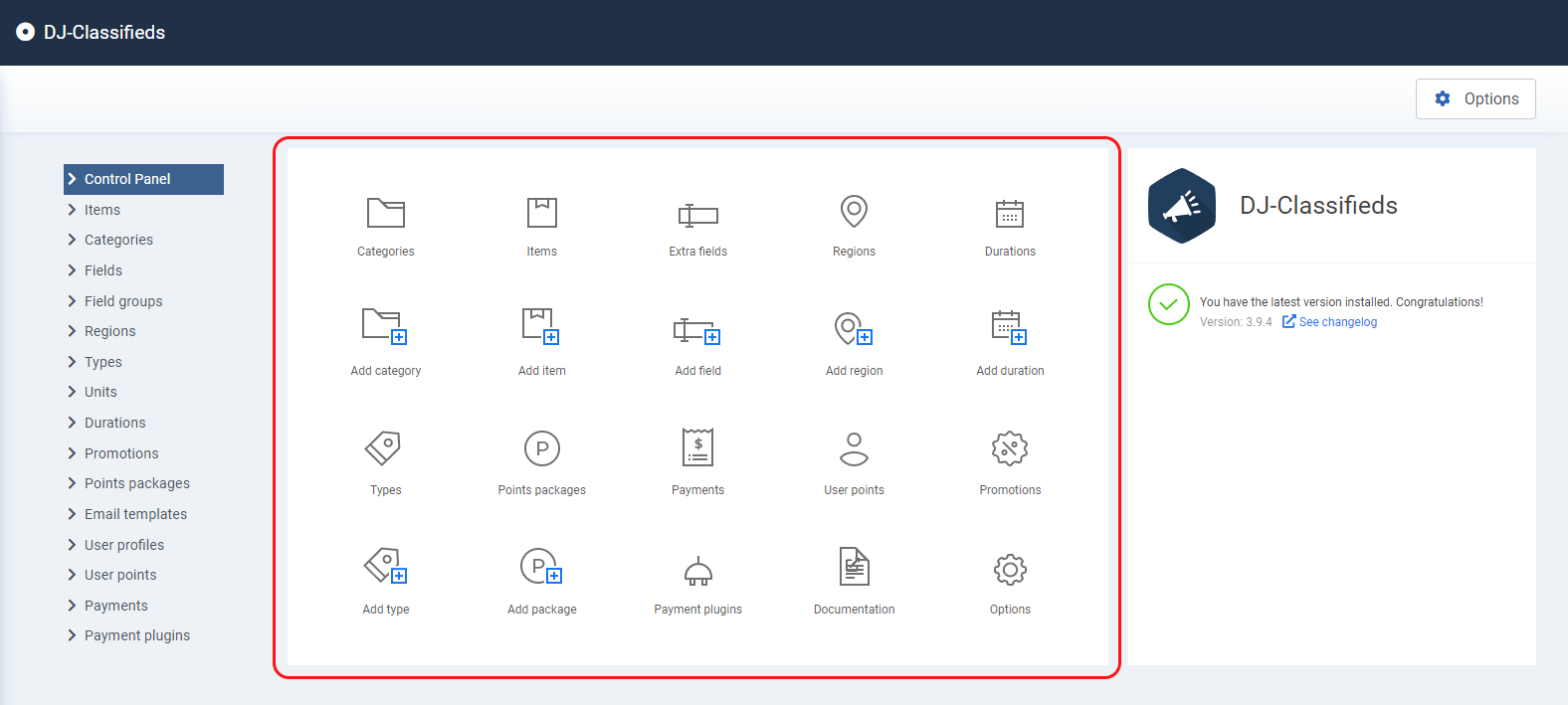Viewport: 1568px width, 705px height.
Task: Open the Durations calendar icon in grid
Action: tap(1010, 213)
